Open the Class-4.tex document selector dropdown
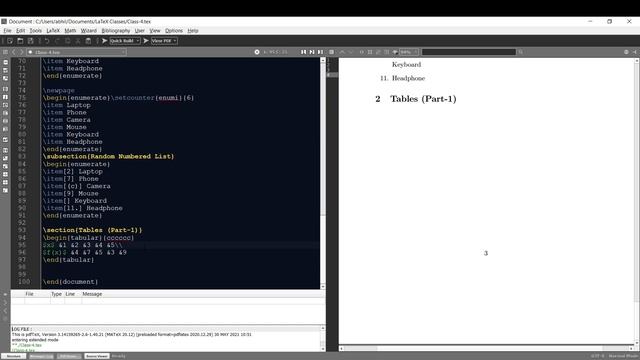Screen dimensions: 640x360 tap(77, 52)
